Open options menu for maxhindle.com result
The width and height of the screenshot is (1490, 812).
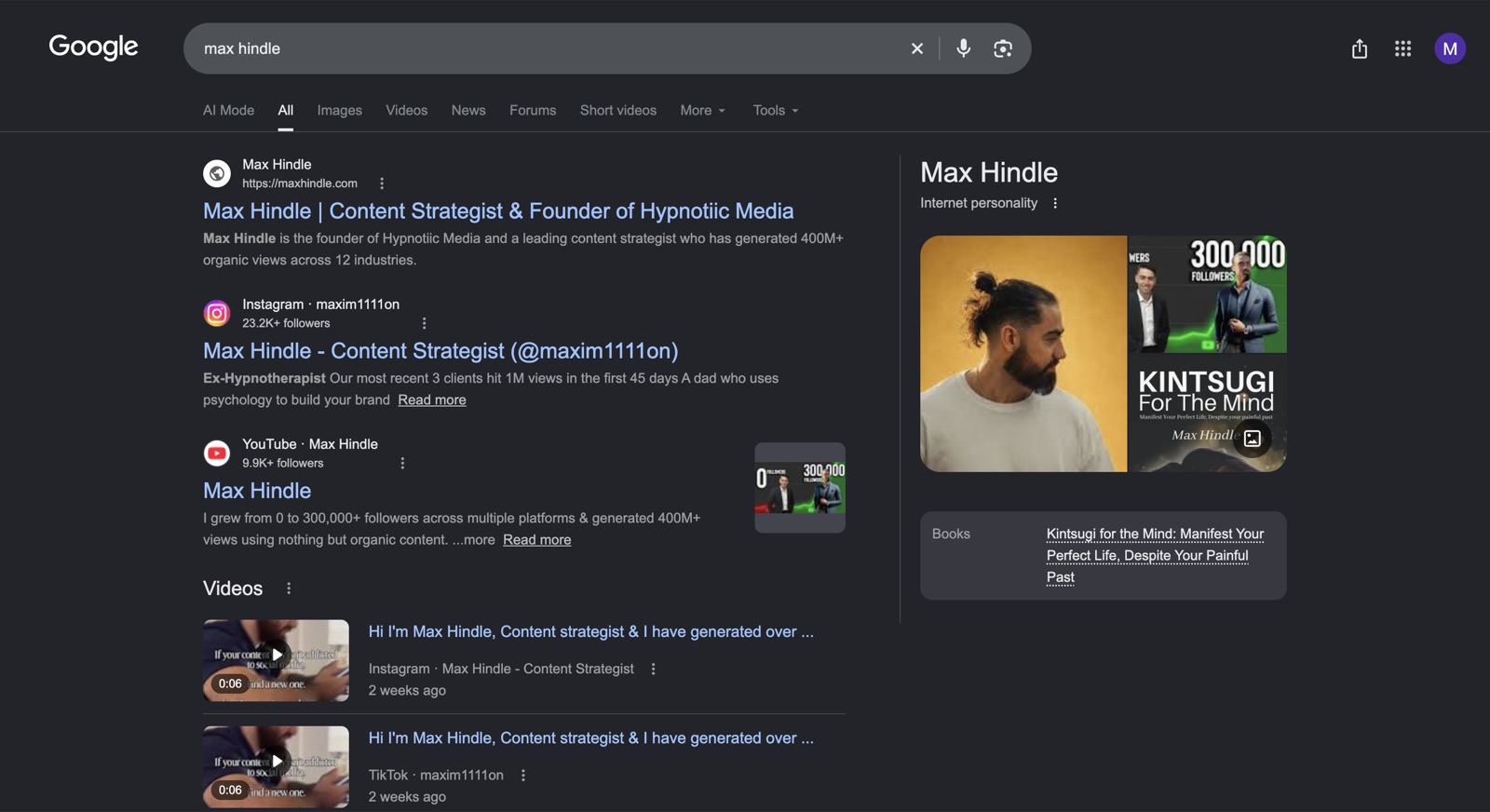point(382,183)
